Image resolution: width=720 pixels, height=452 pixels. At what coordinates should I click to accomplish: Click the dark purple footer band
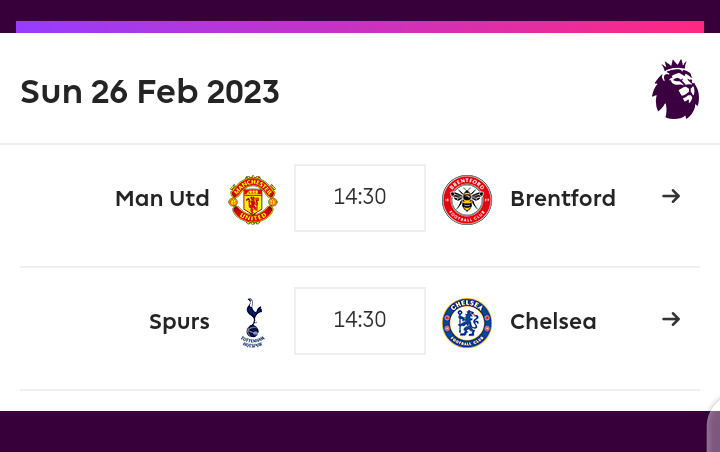[x=354, y=431]
